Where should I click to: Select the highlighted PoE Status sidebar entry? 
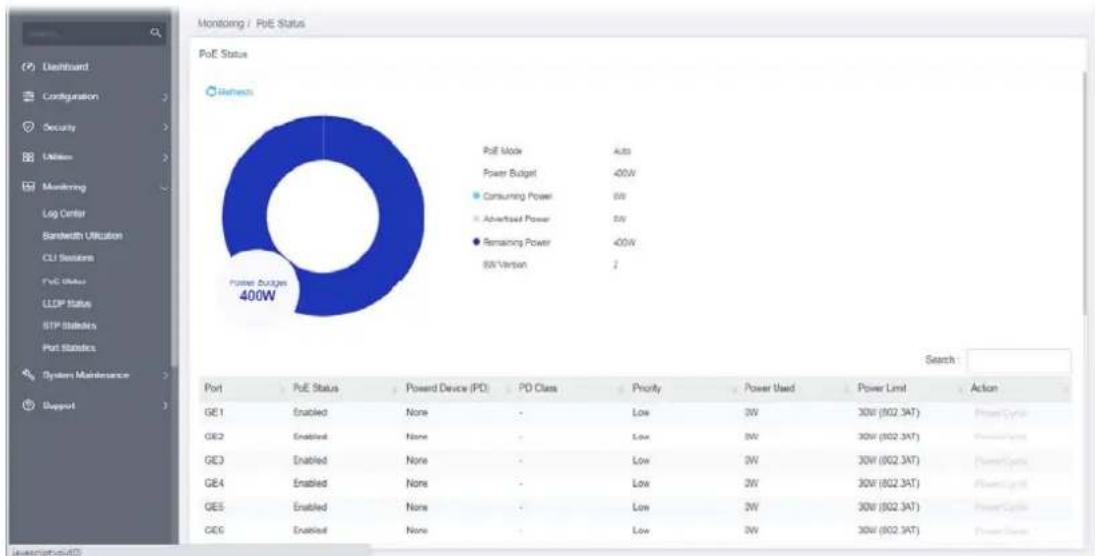coord(64,281)
